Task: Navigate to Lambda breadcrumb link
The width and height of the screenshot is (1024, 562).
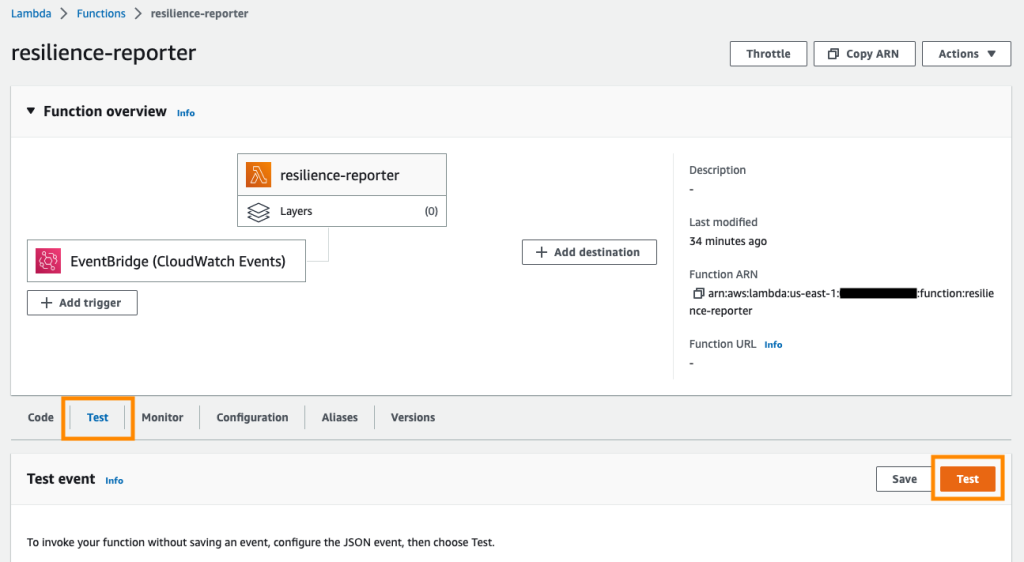Action: [31, 14]
